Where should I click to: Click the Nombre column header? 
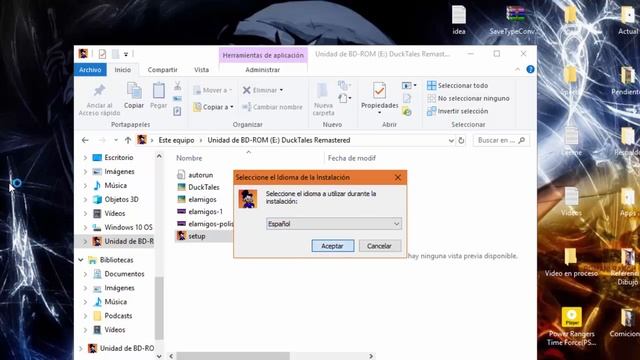pos(189,158)
